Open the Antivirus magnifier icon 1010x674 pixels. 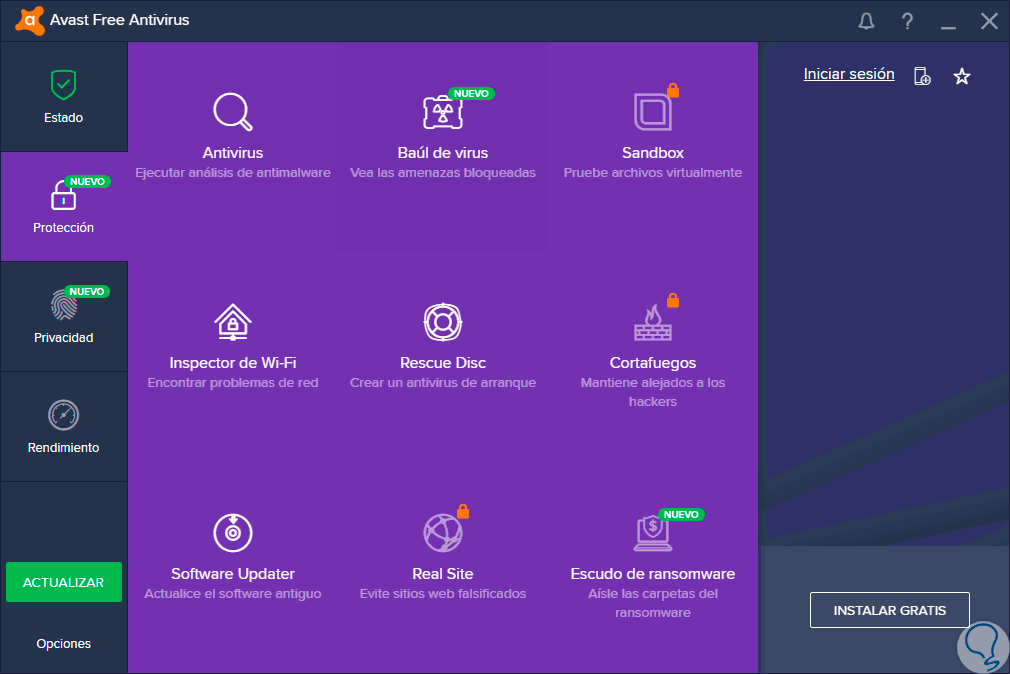tap(233, 112)
